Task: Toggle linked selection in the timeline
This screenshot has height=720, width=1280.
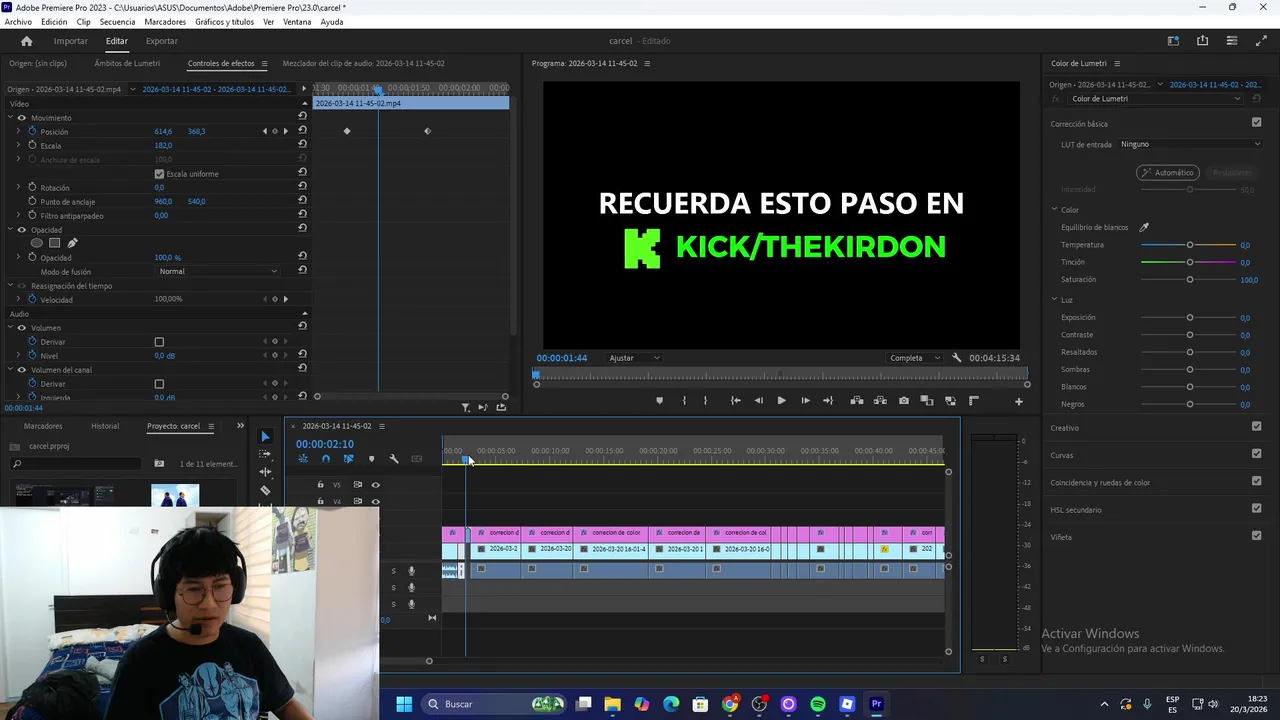Action: point(348,459)
